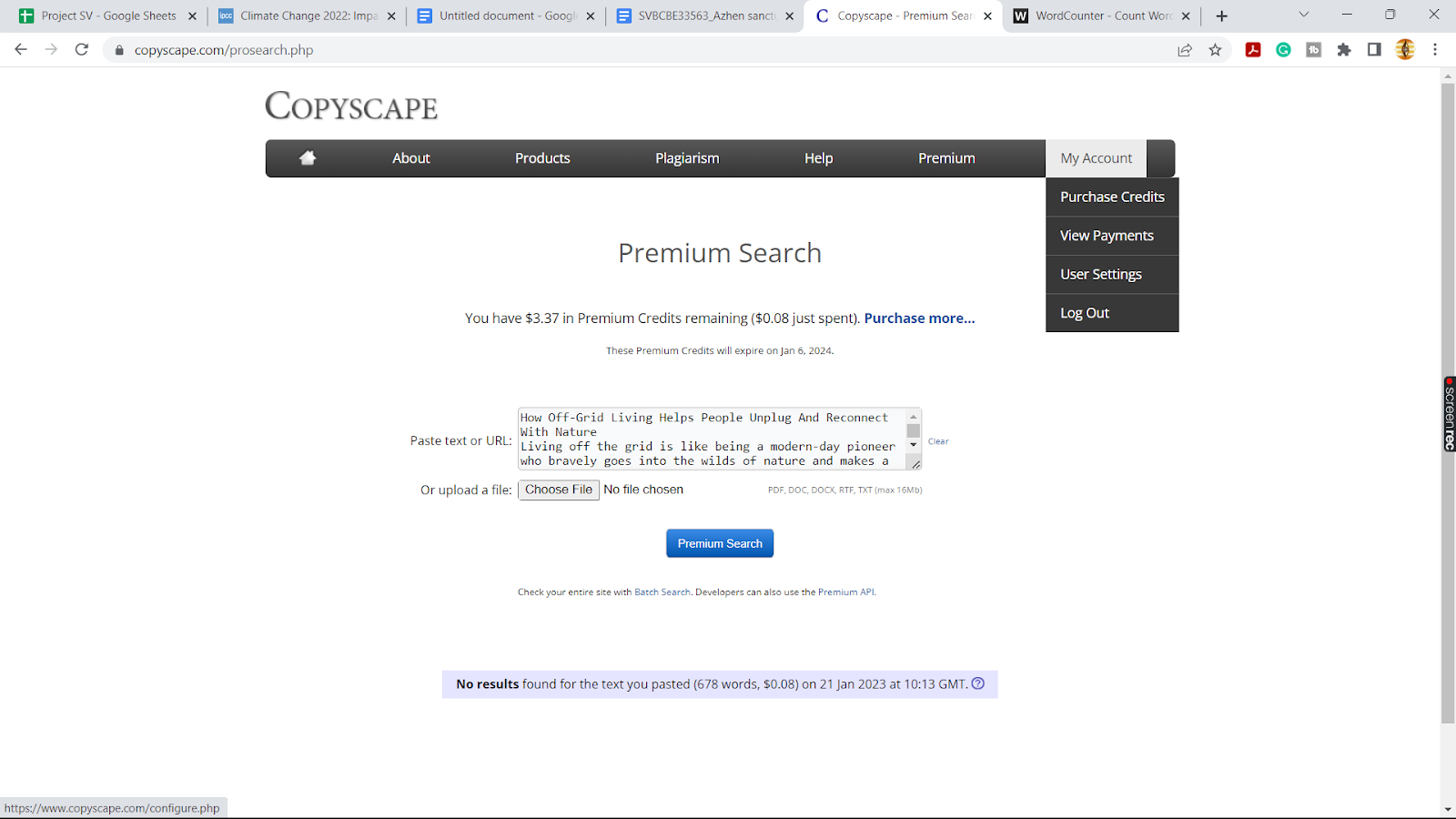Click the Premium Search heading
This screenshot has width=1456, height=819.
[x=720, y=253]
